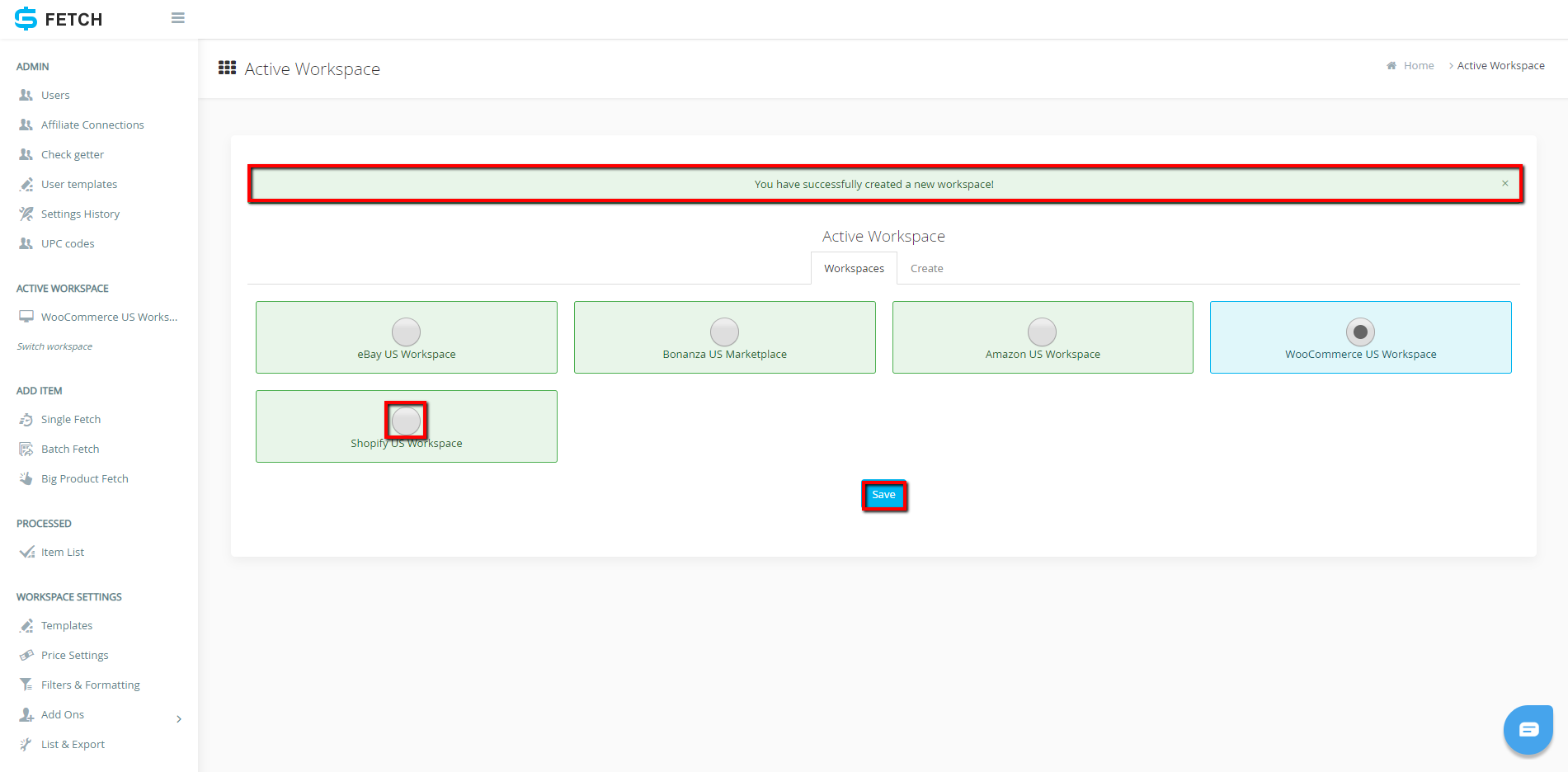Viewport: 1568px width, 772px height.
Task: Click the Amazon US Workspace label
Action: coord(1043,354)
